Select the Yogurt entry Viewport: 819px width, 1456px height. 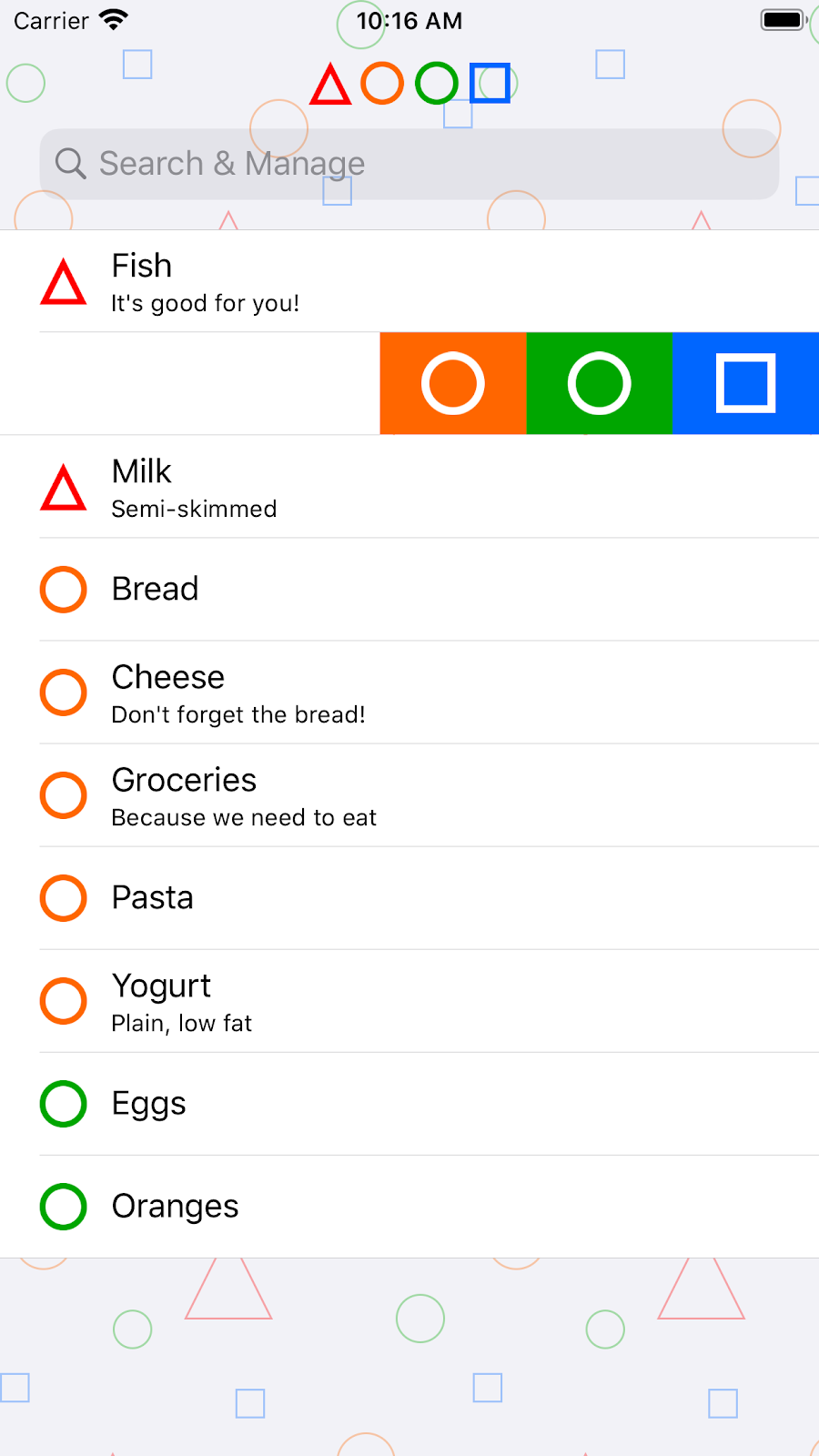409,1001
